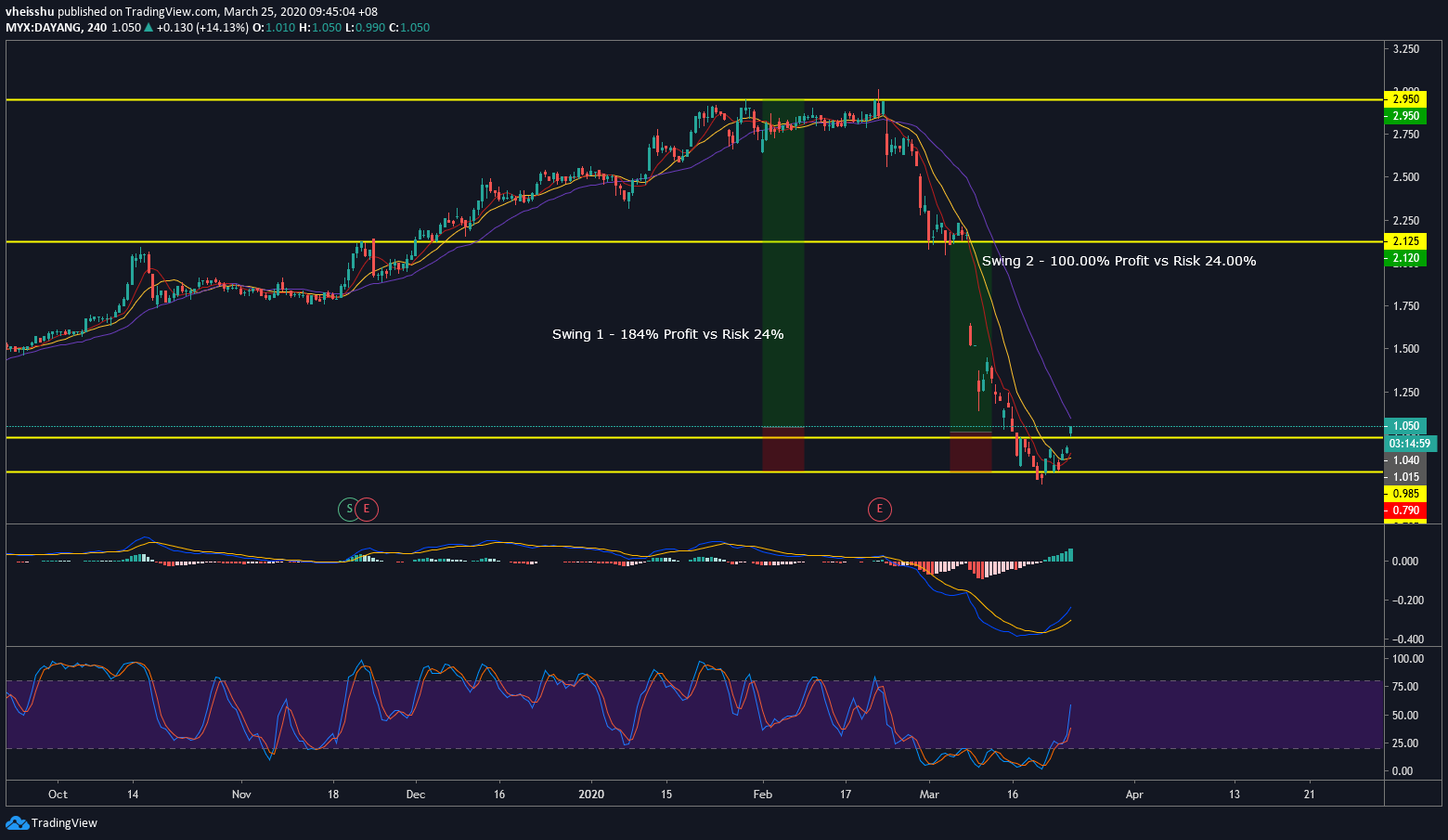Click the red 0.790 price label

click(x=1406, y=510)
